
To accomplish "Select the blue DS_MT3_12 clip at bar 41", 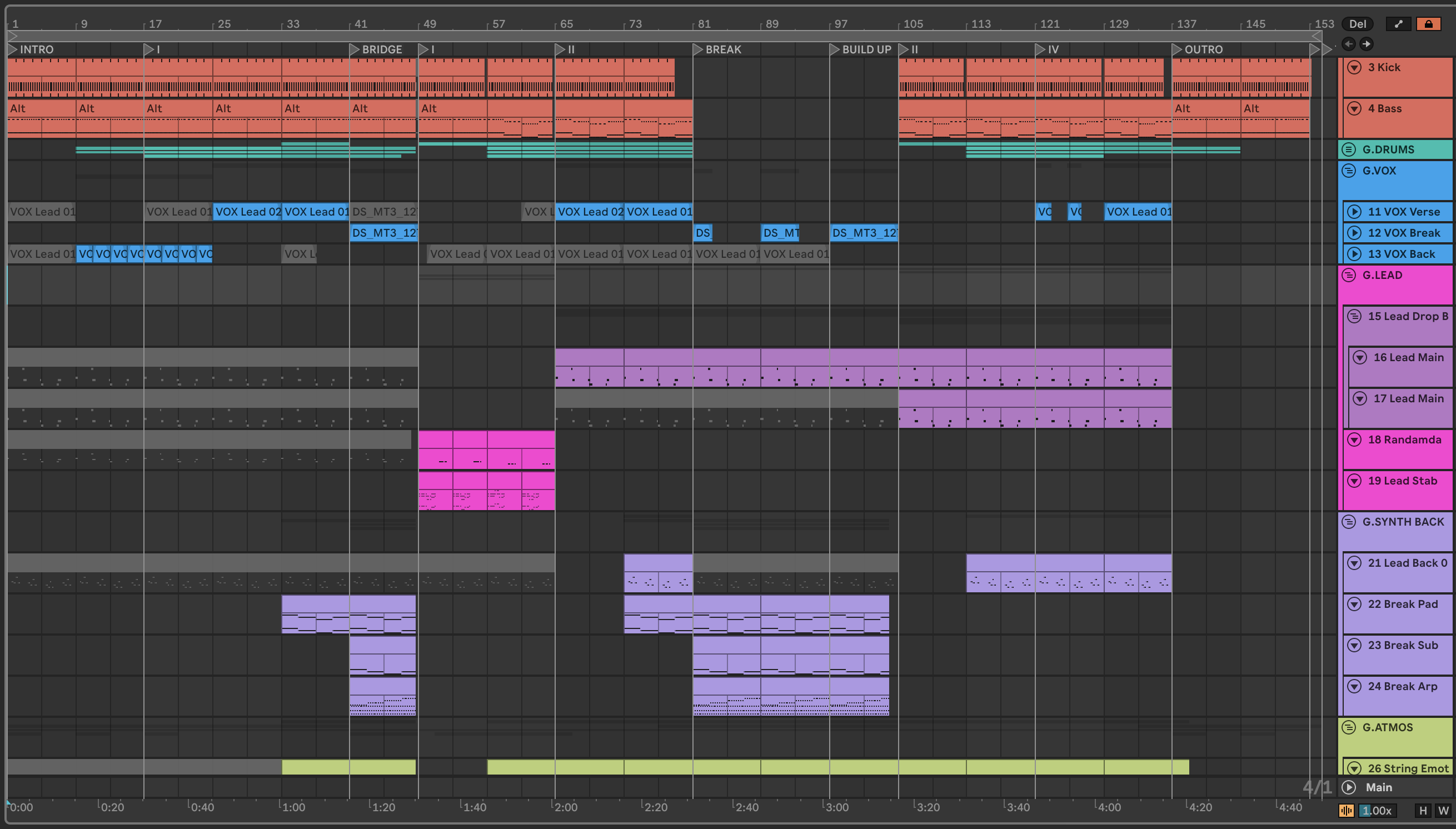I will pos(384,233).
